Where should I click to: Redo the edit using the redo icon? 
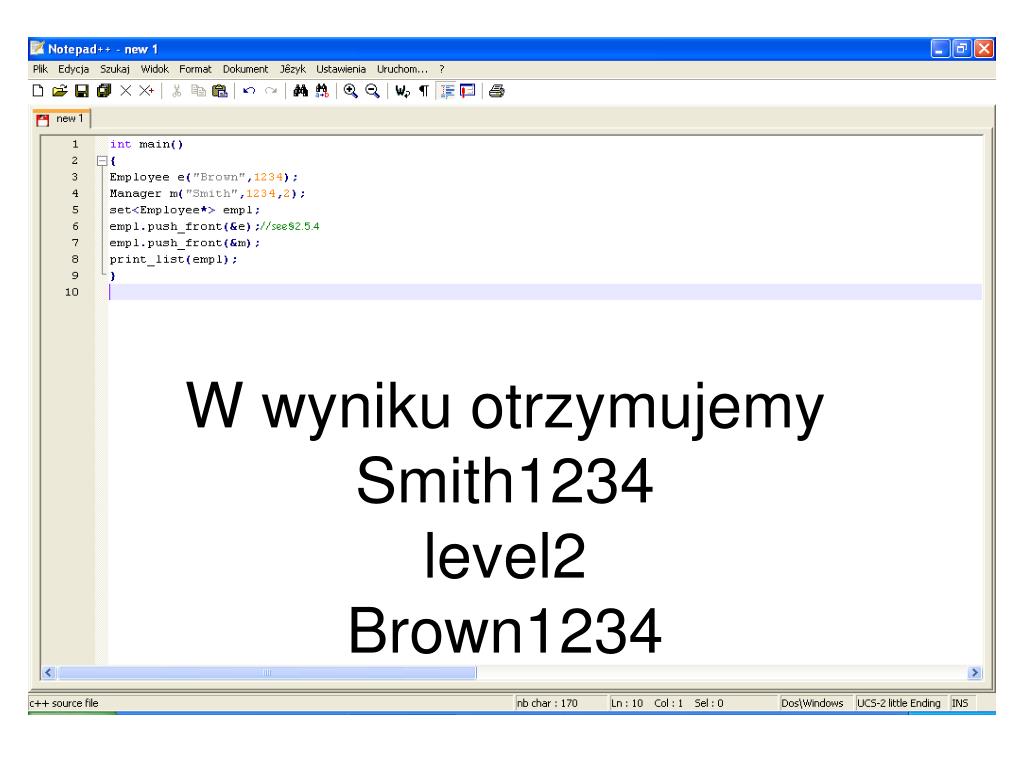[271, 91]
